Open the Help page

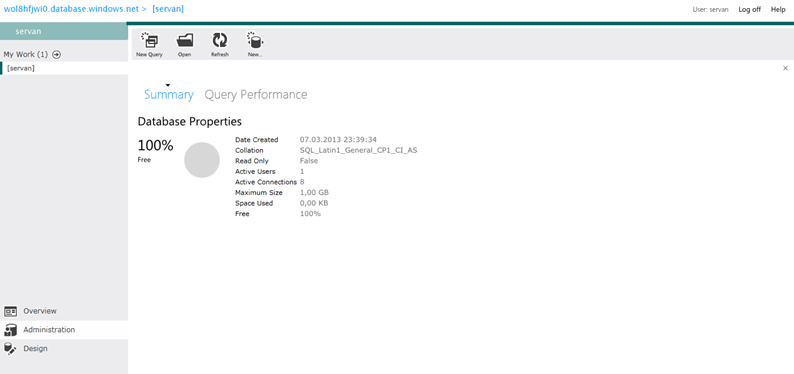click(778, 10)
